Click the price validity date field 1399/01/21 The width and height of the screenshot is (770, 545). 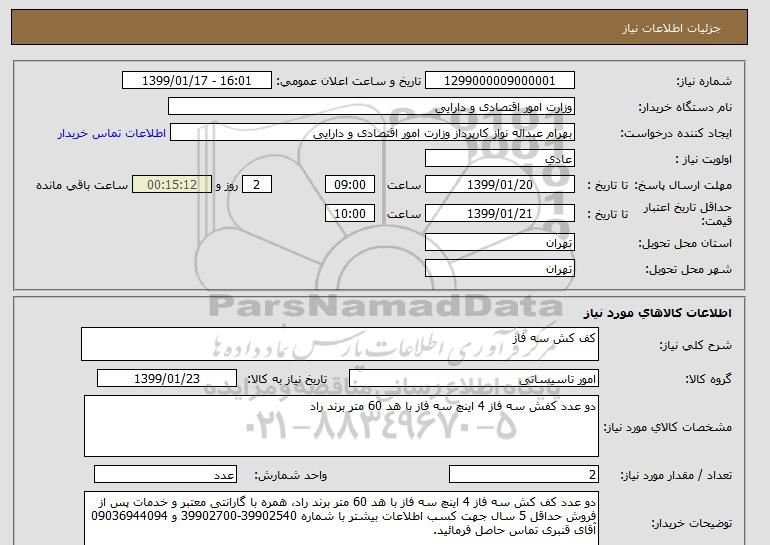tap(499, 213)
